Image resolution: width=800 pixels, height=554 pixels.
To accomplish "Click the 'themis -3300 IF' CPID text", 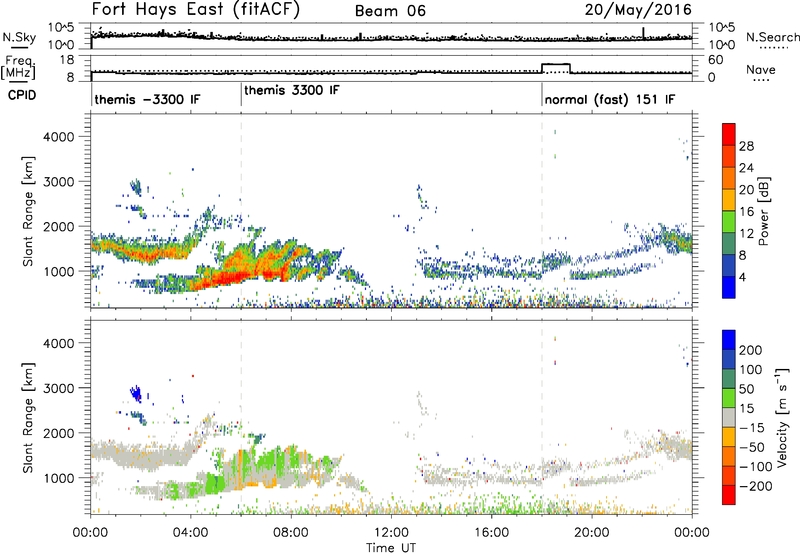I will (147, 99).
